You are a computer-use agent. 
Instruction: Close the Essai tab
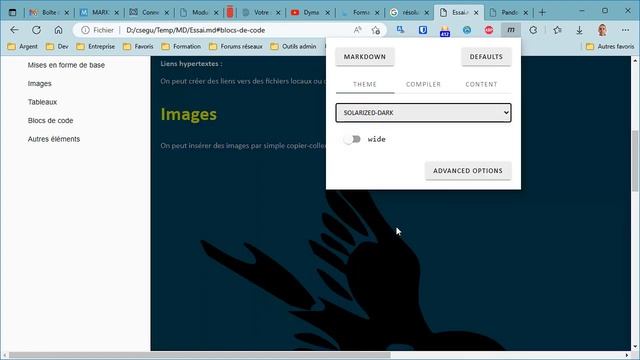tap(476, 13)
